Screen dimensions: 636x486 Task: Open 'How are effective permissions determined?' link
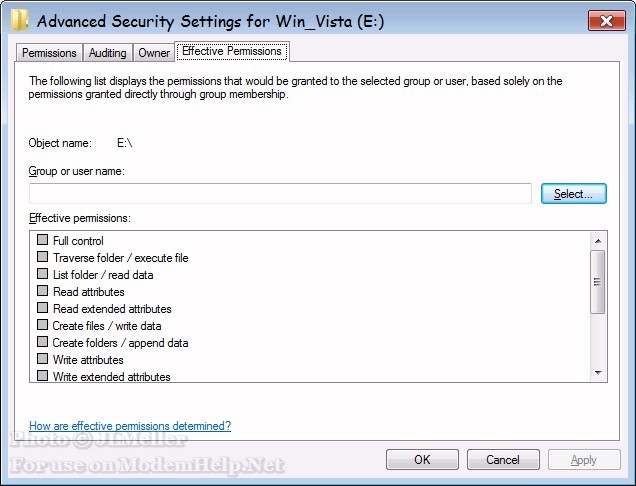130,426
